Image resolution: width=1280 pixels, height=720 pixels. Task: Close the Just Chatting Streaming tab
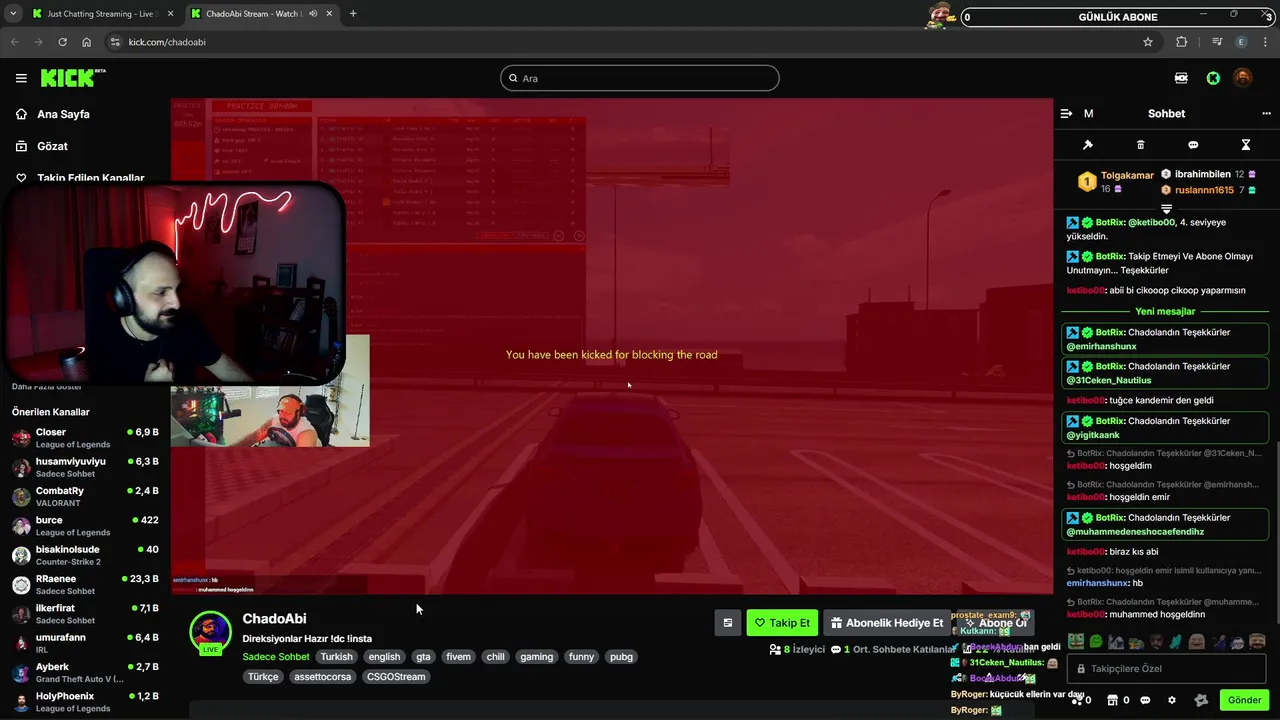point(170,14)
